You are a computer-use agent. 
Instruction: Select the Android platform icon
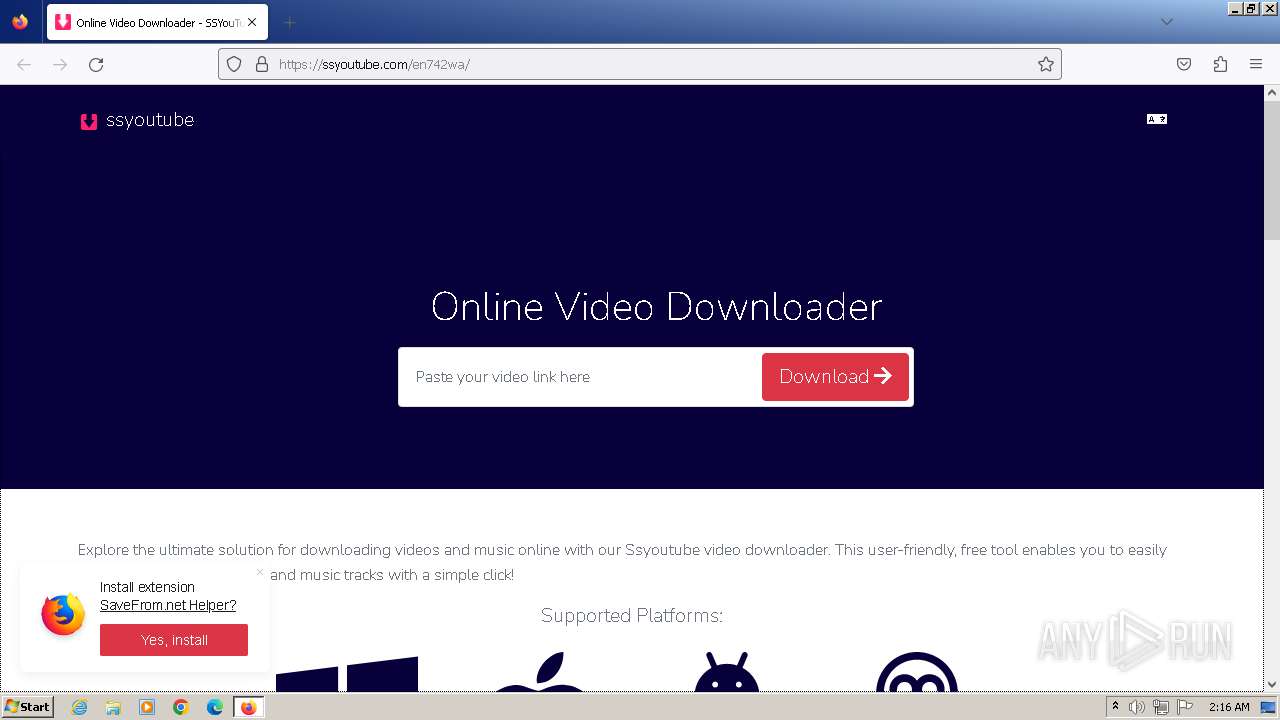[x=727, y=671]
